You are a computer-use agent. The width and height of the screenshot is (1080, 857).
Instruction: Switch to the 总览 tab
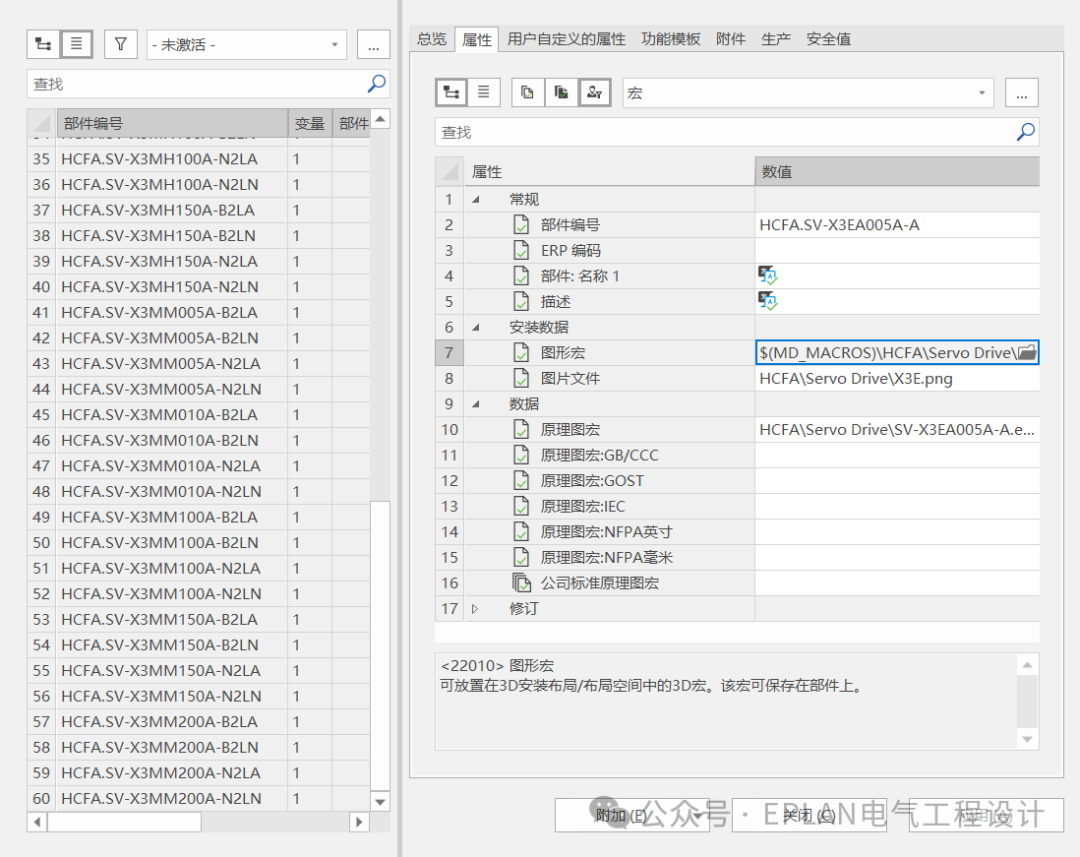pos(432,39)
